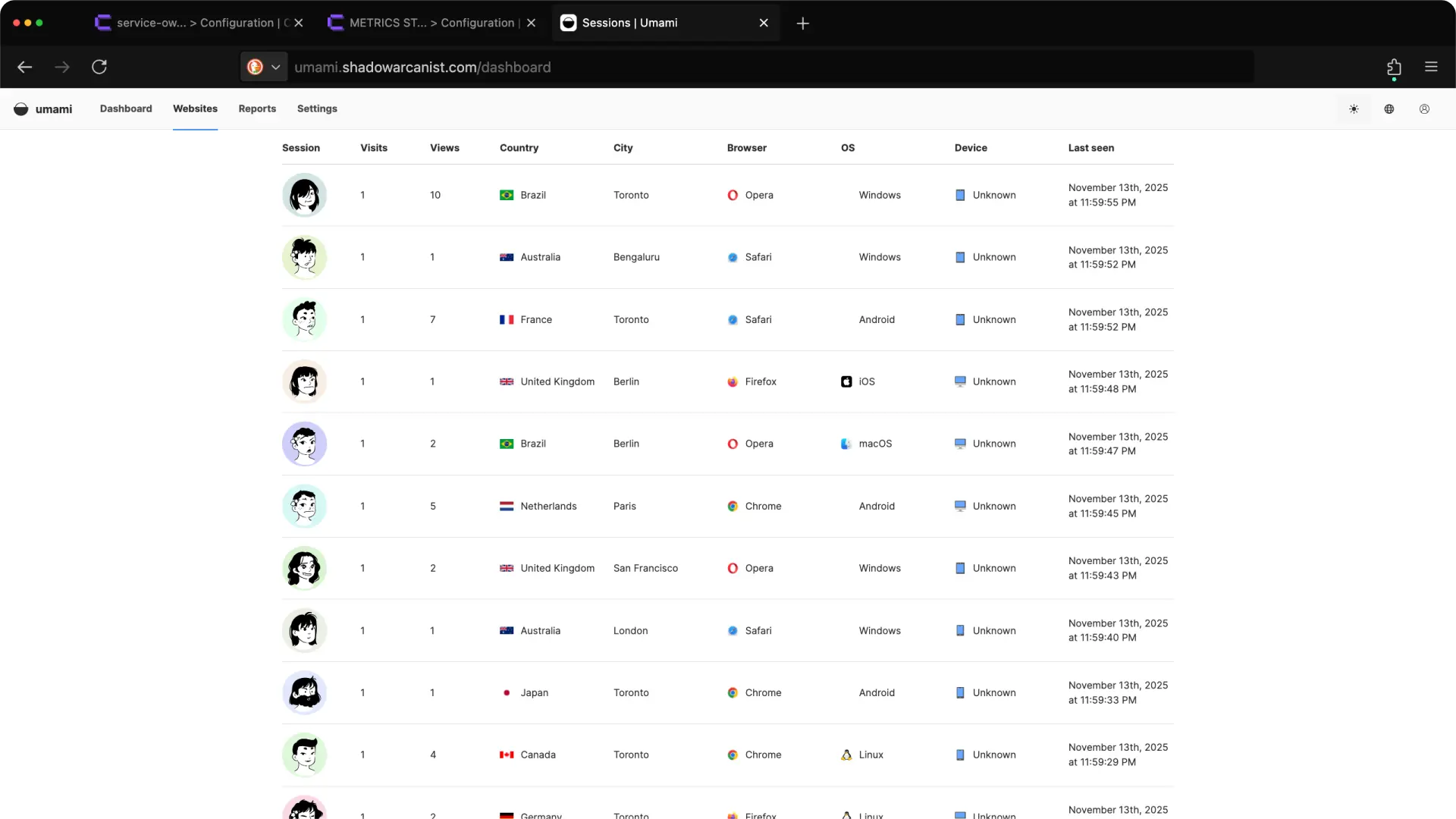1456x819 pixels.
Task: Open the first Brazil Toronto session avatar
Action: pyautogui.click(x=305, y=196)
